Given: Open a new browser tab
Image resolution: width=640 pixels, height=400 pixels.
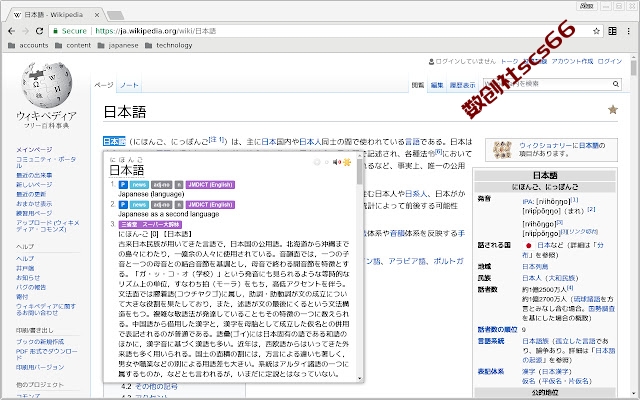Looking at the screenshot, I should [116, 16].
